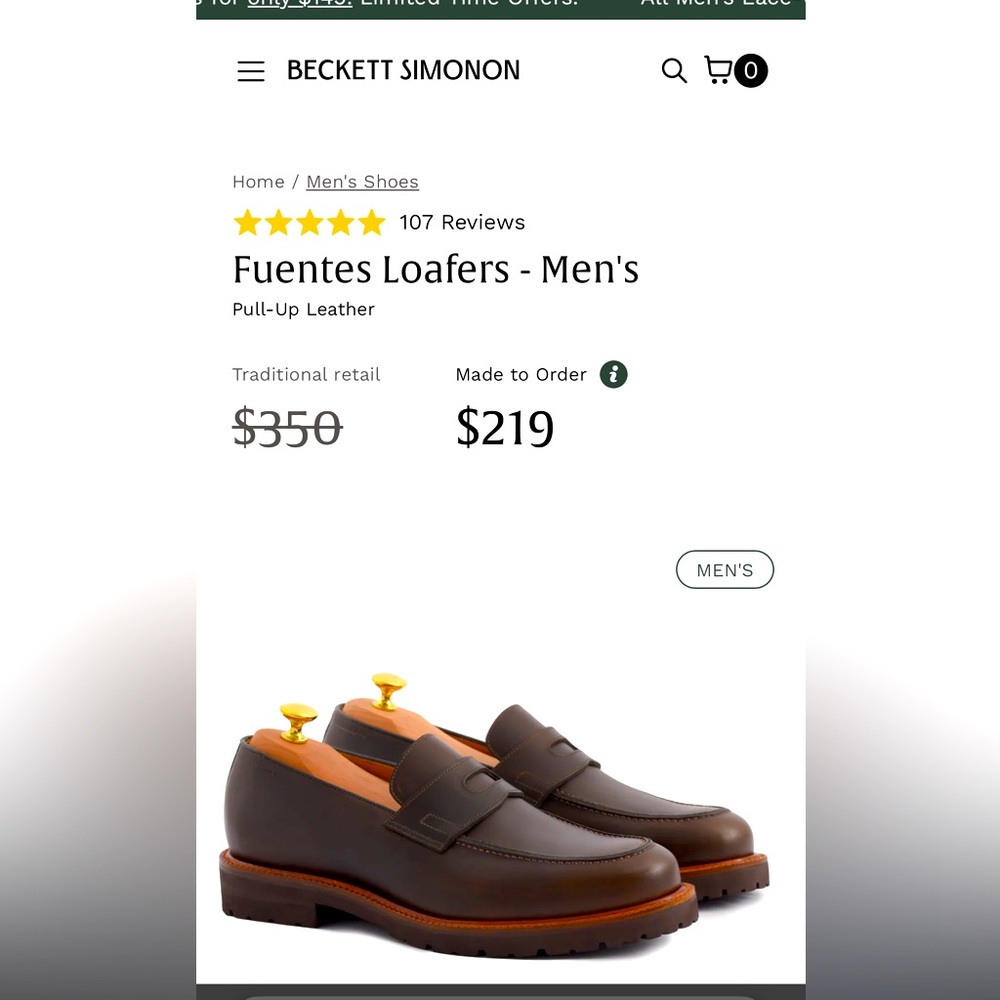Open the brown loafers product image
The image size is (1000, 1000).
(495, 810)
